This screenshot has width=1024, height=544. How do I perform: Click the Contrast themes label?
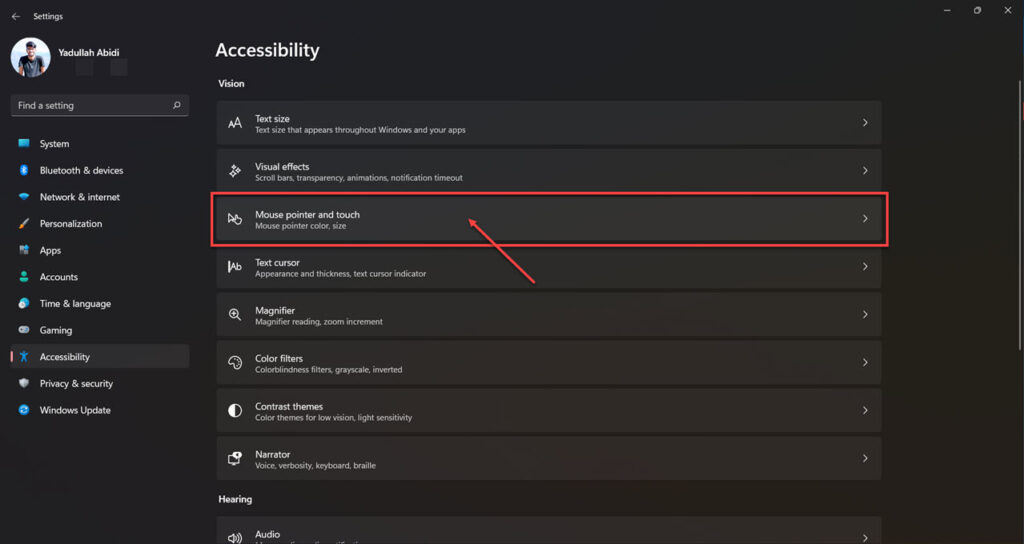[289, 406]
